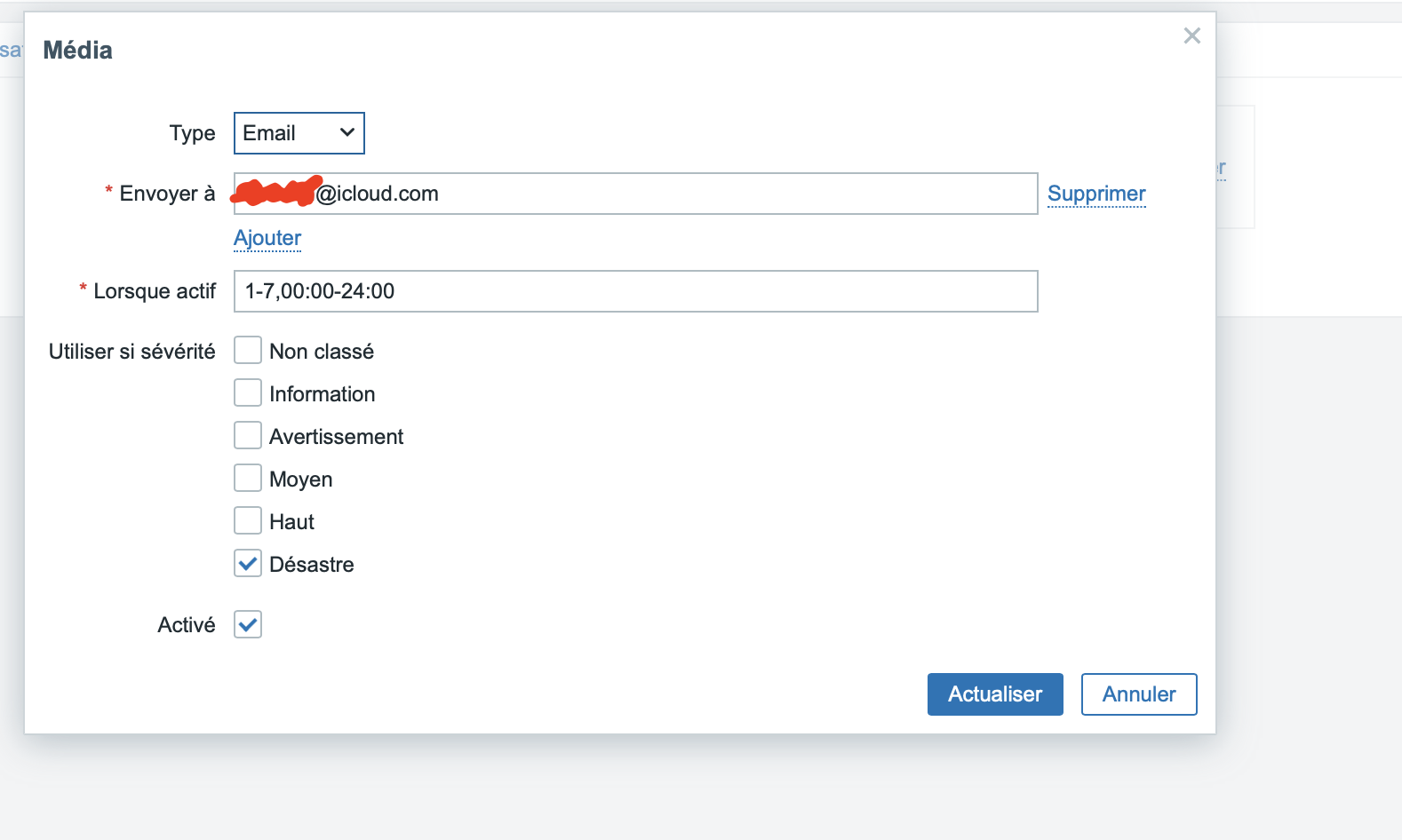The width and height of the screenshot is (1402, 840).
Task: Select Email in the Type combo box
Action: 284,132
